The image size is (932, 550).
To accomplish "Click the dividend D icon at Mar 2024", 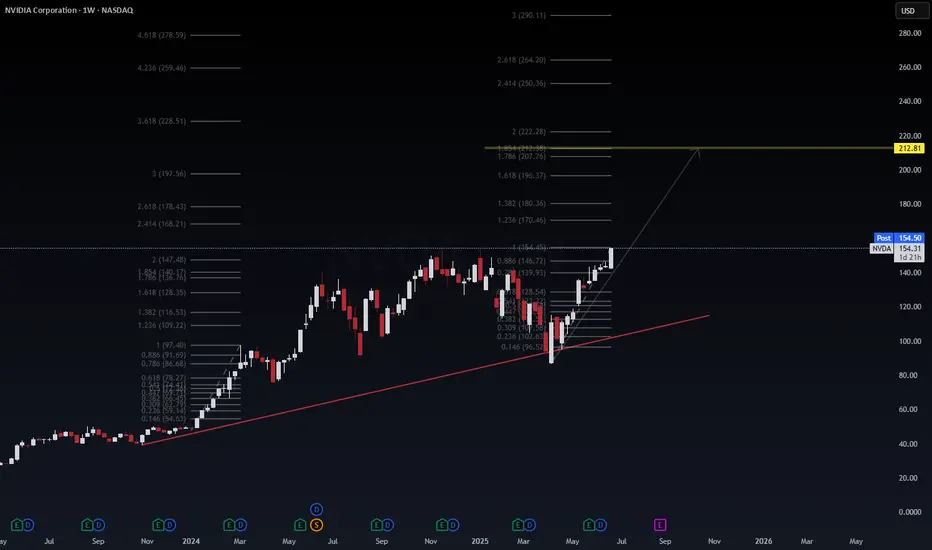I will coord(240,525).
